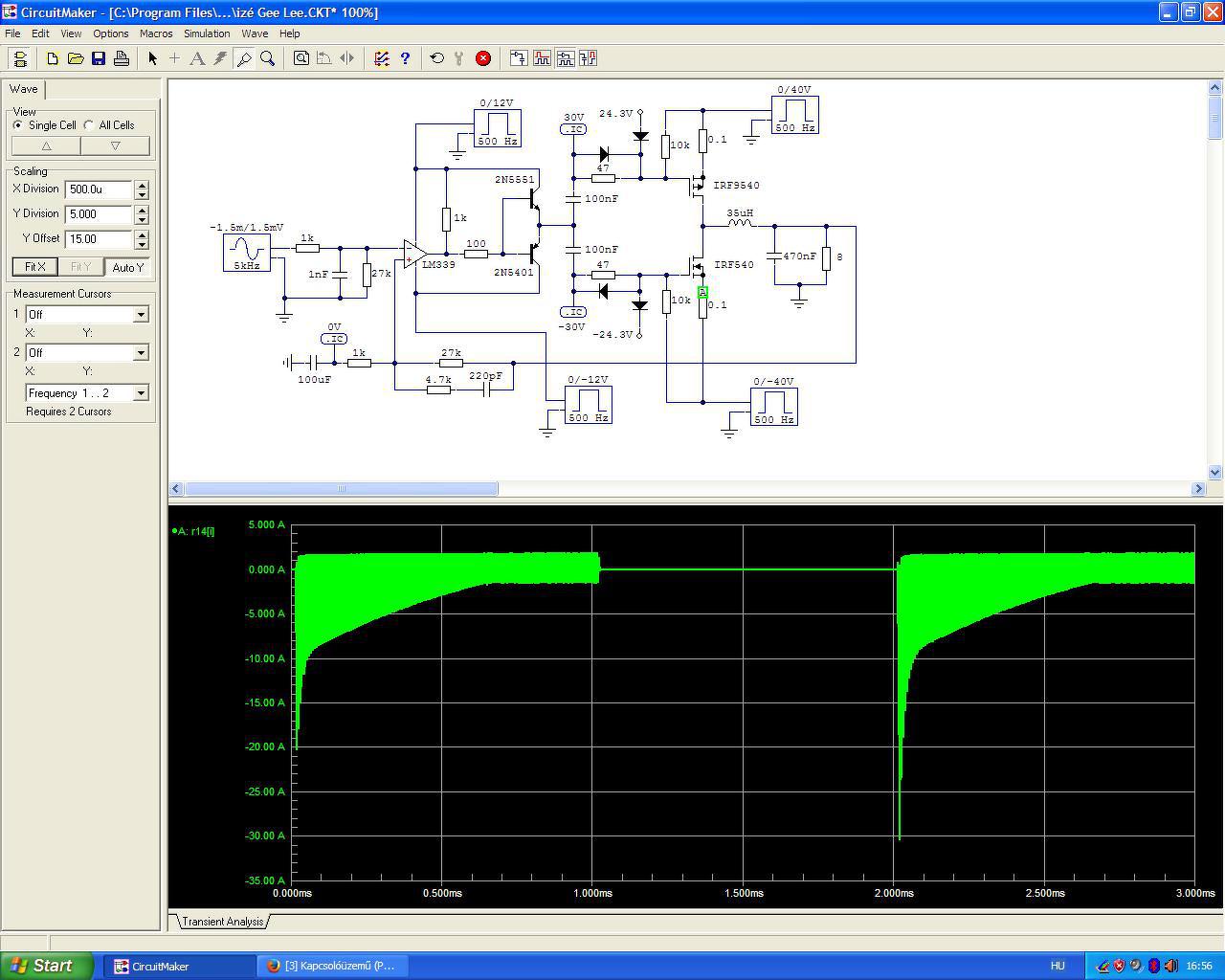Click the panel toggle icon at toolbar start
Viewport: 1225px width, 980px height.
pos(19,58)
